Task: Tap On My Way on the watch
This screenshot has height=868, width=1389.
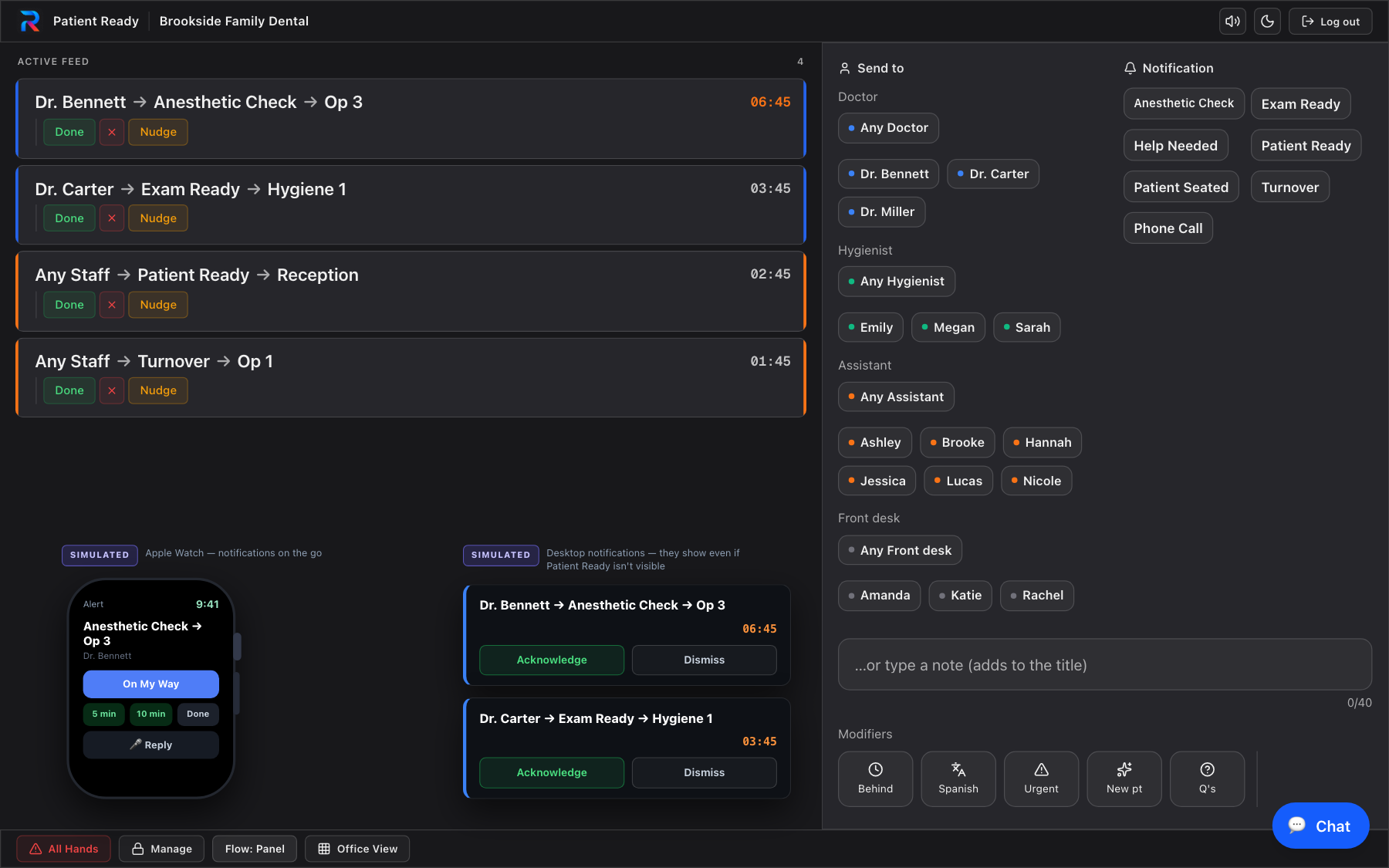Action: click(150, 684)
